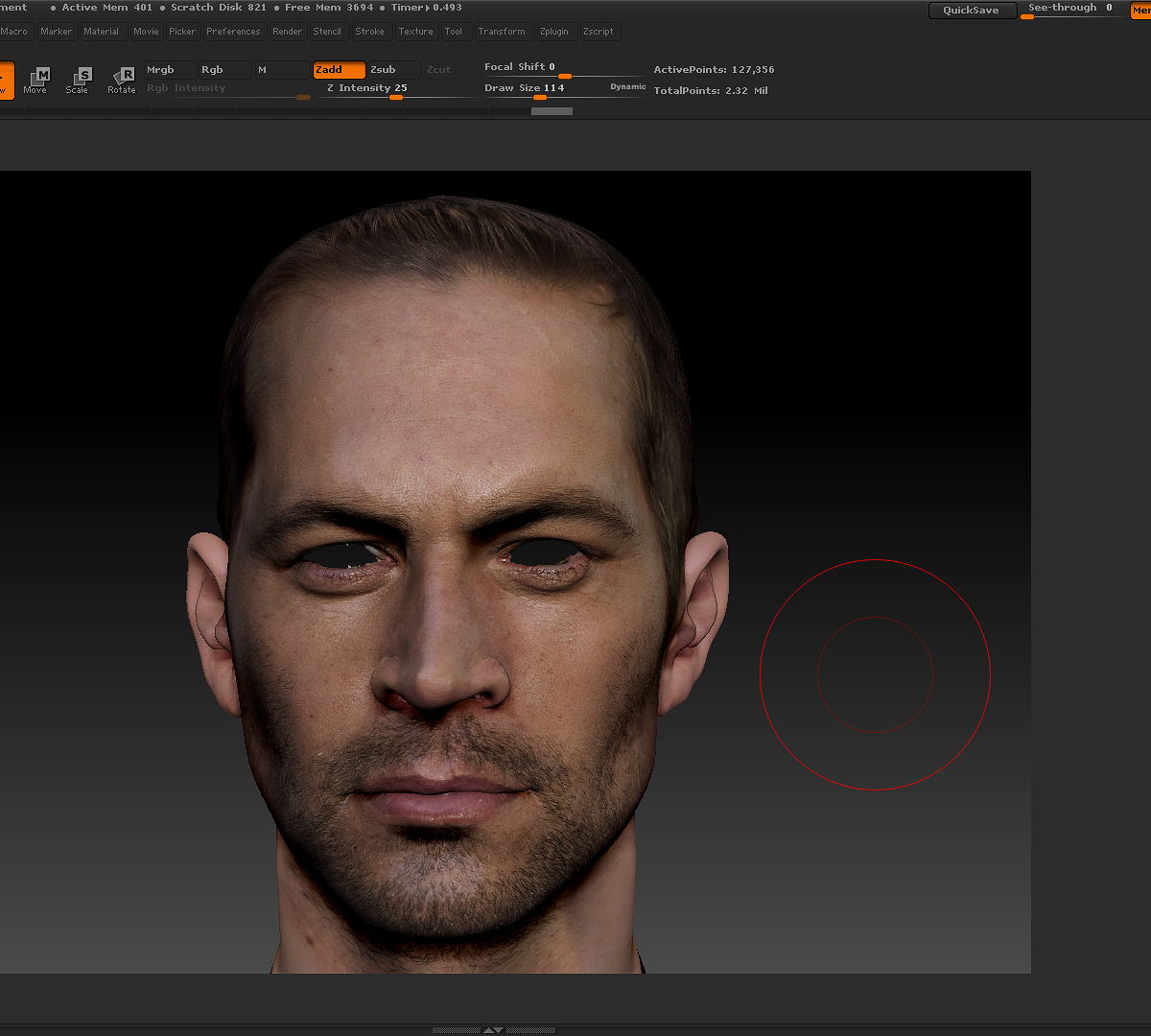
Task: Click the 3D head model in the canvas
Action: click(x=458, y=585)
